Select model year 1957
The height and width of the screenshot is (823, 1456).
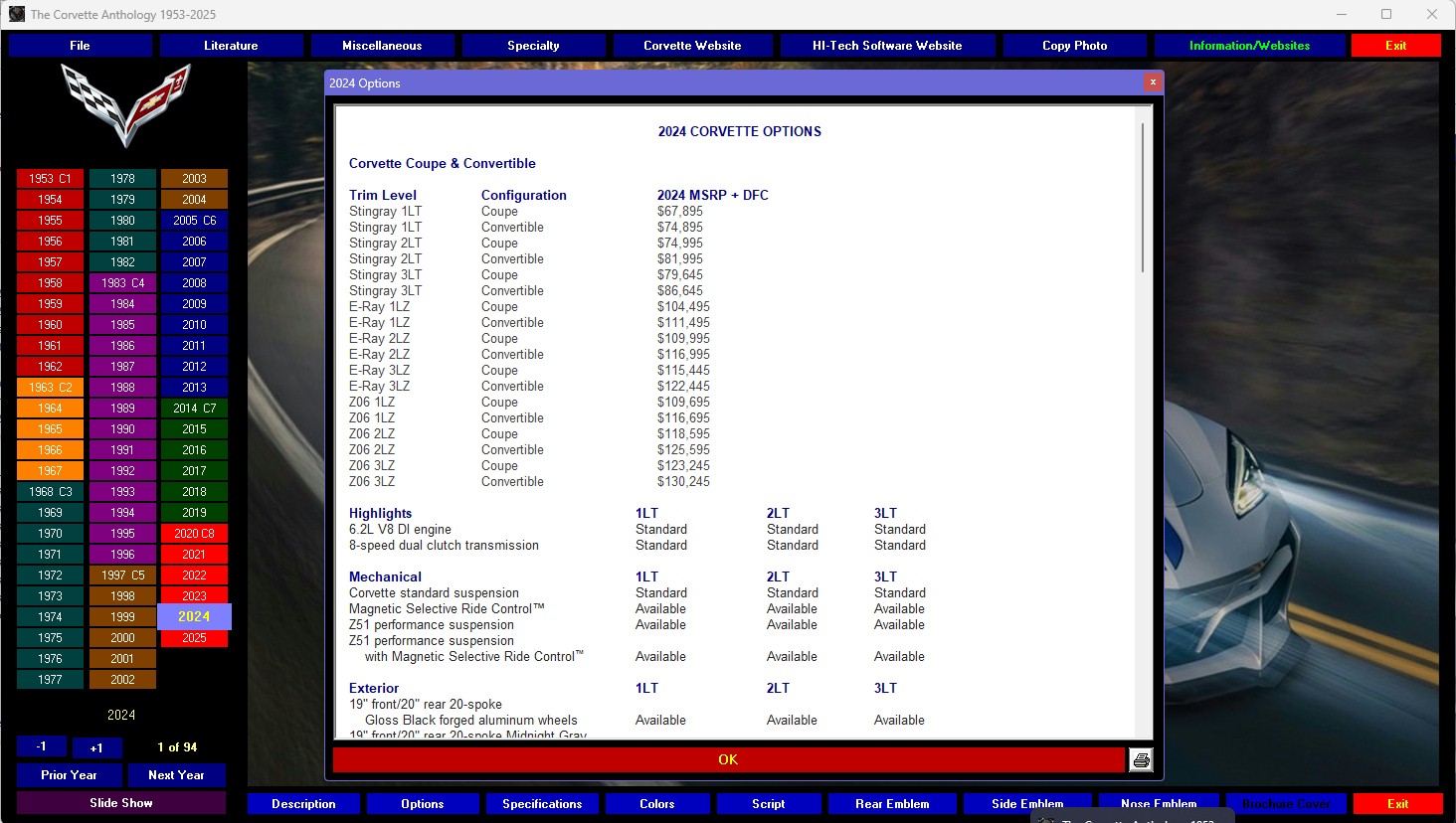[50, 262]
